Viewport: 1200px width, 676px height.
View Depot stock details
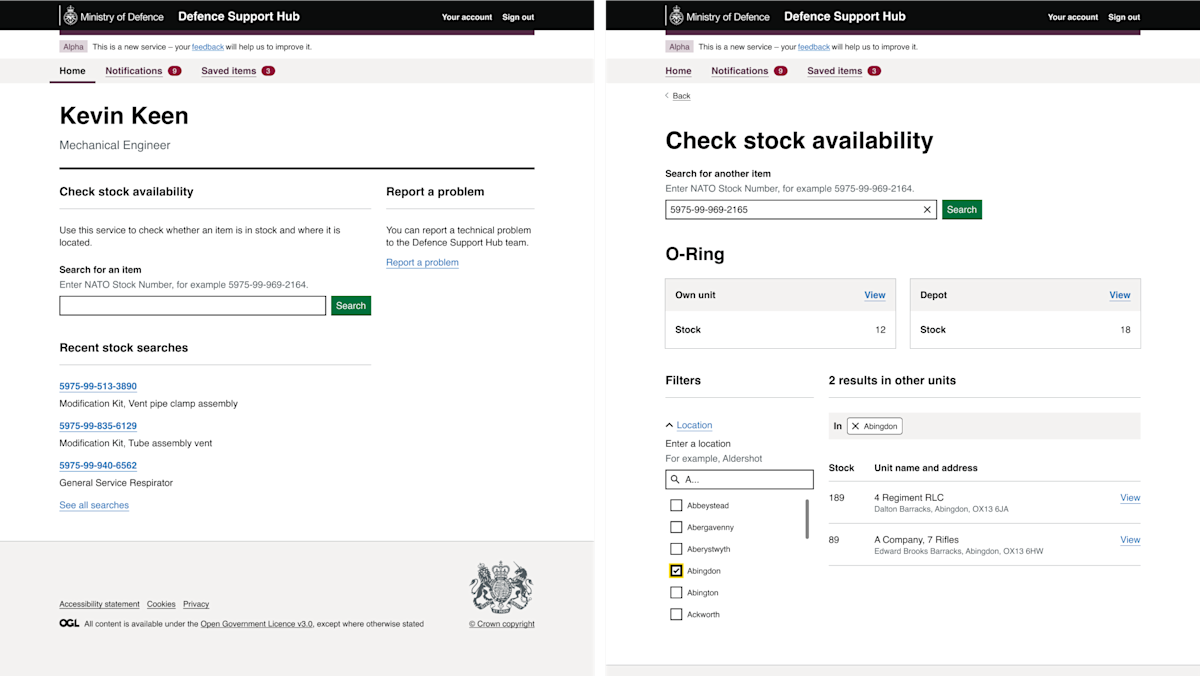pos(1120,295)
